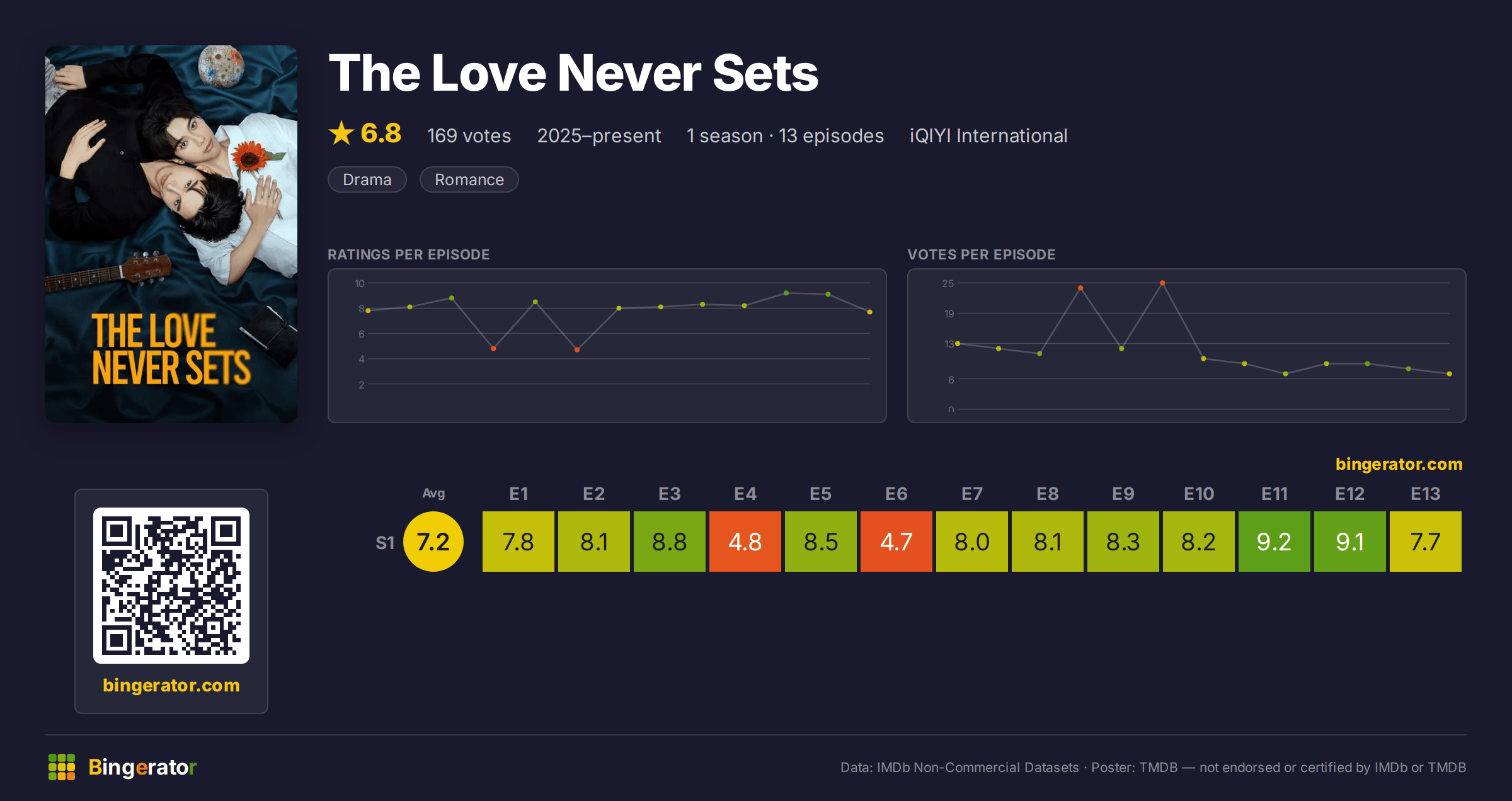Select the E13 tile rated 7.7

[x=1426, y=542]
